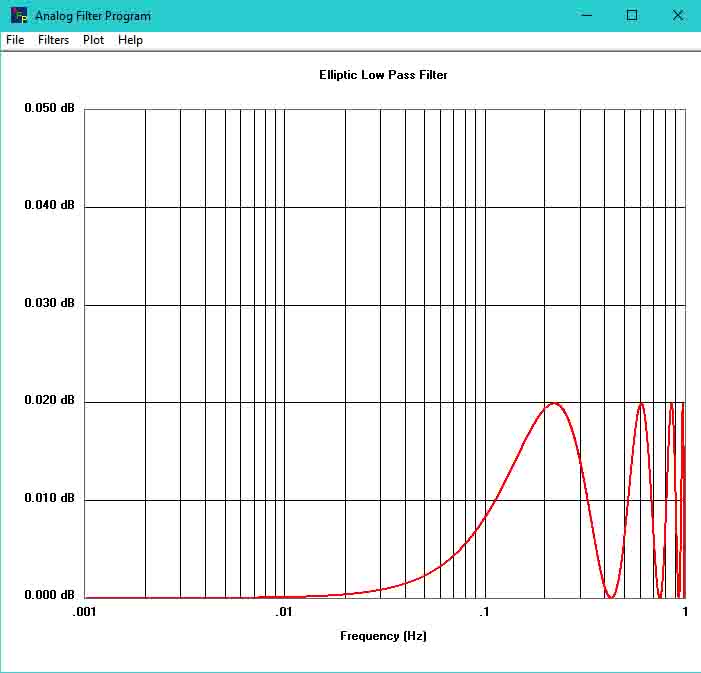Image resolution: width=701 pixels, height=673 pixels.
Task: Open the Help menu
Action: [131, 40]
